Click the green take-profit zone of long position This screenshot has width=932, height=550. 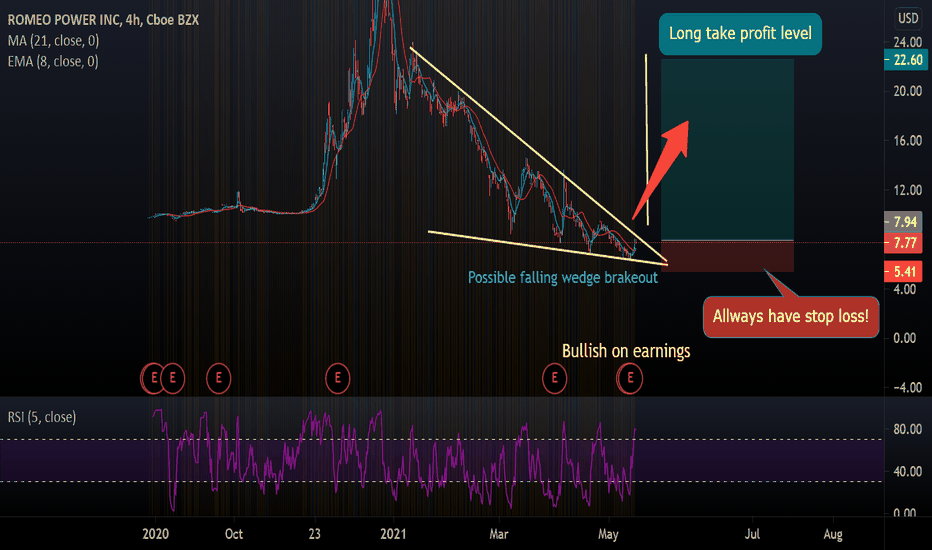coord(727,149)
